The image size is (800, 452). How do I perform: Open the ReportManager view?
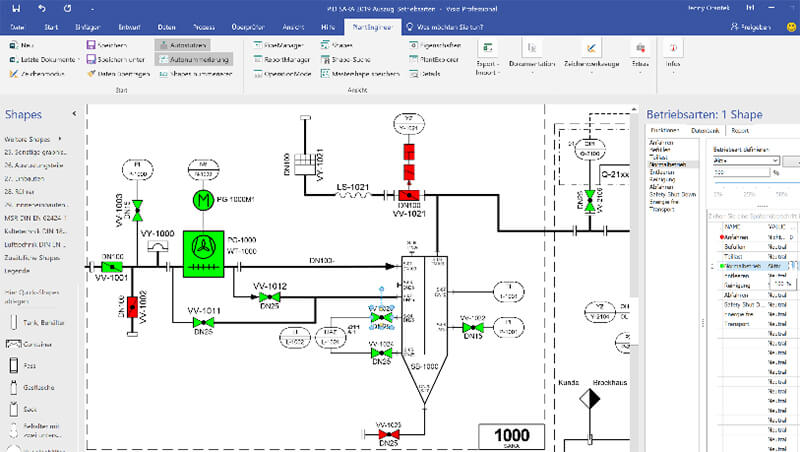282,59
